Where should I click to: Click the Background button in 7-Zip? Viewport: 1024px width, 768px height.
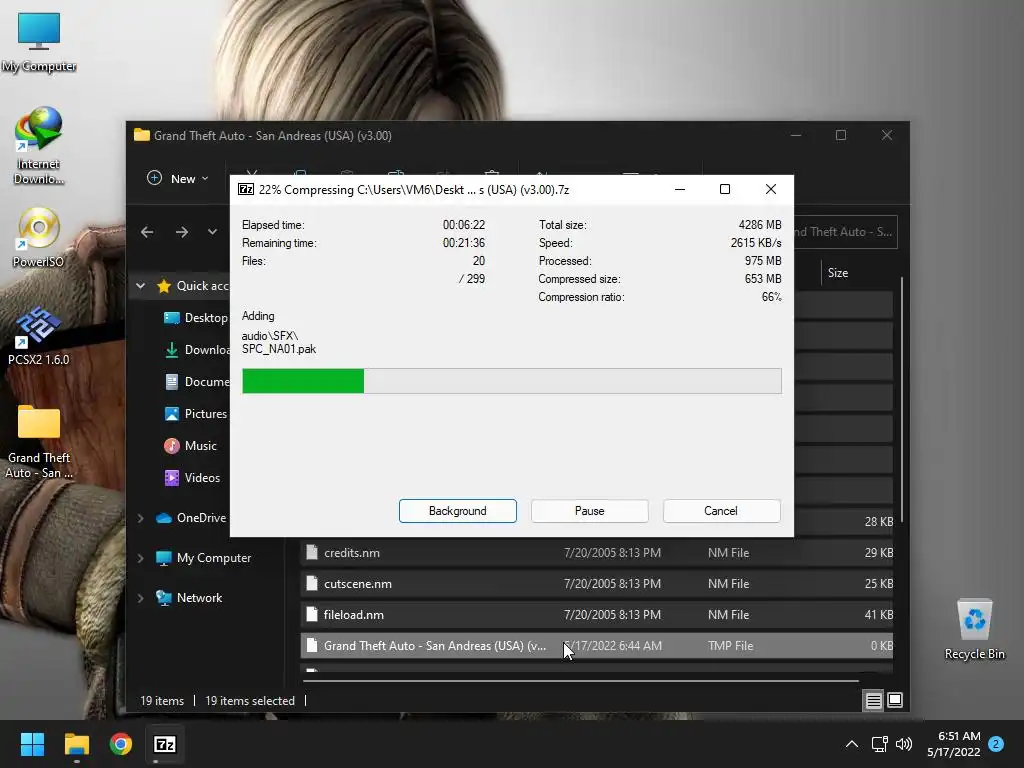click(458, 511)
